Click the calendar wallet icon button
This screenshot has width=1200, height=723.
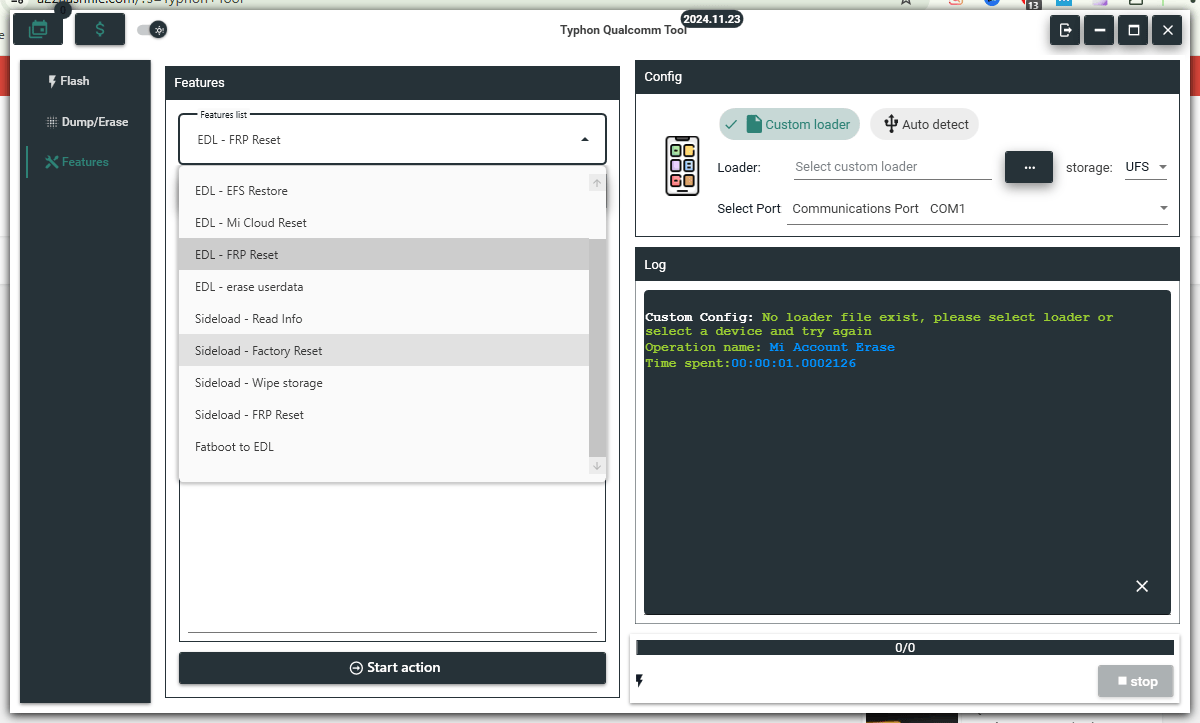tap(38, 29)
